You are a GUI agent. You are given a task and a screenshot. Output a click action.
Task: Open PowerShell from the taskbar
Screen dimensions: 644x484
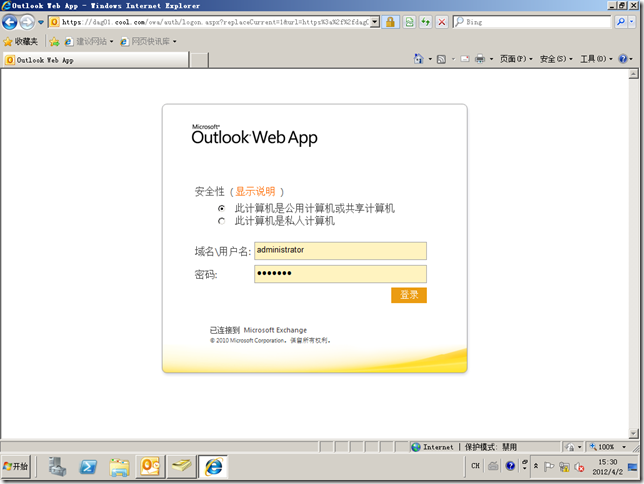tap(88, 466)
